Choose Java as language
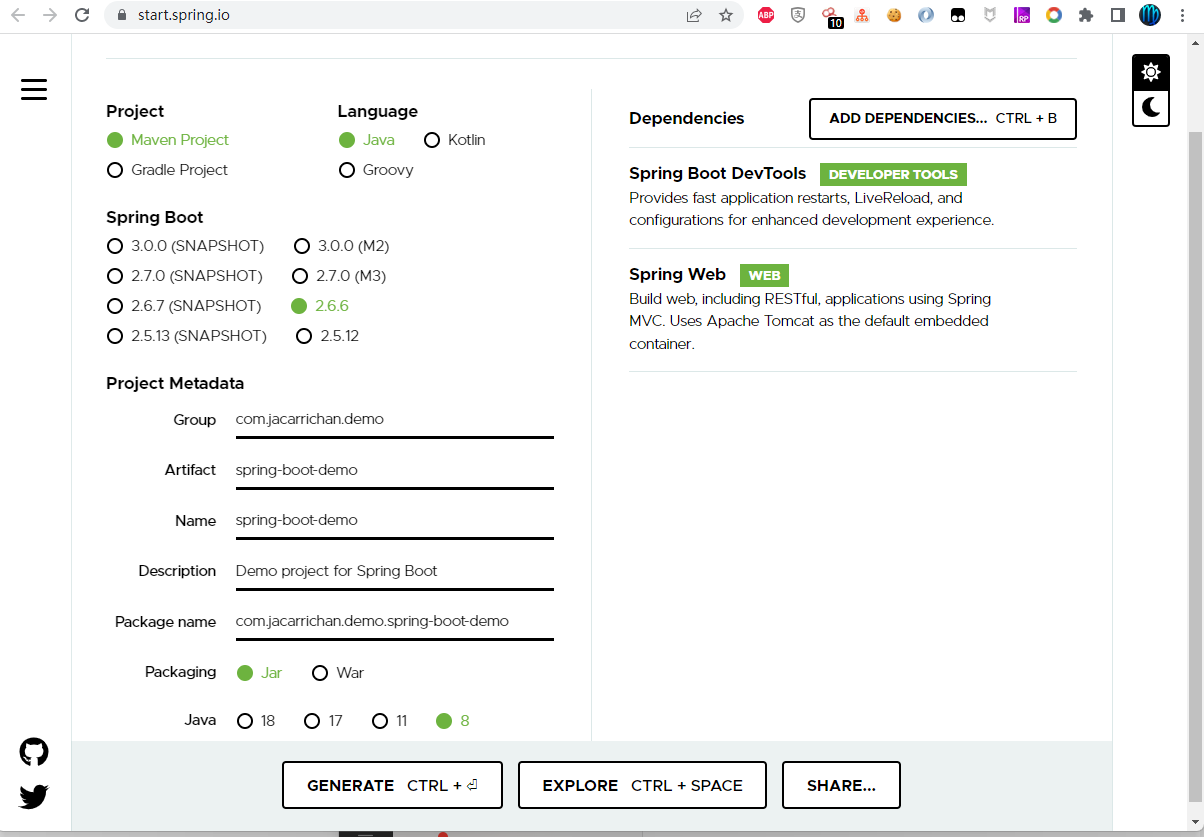 366,140
